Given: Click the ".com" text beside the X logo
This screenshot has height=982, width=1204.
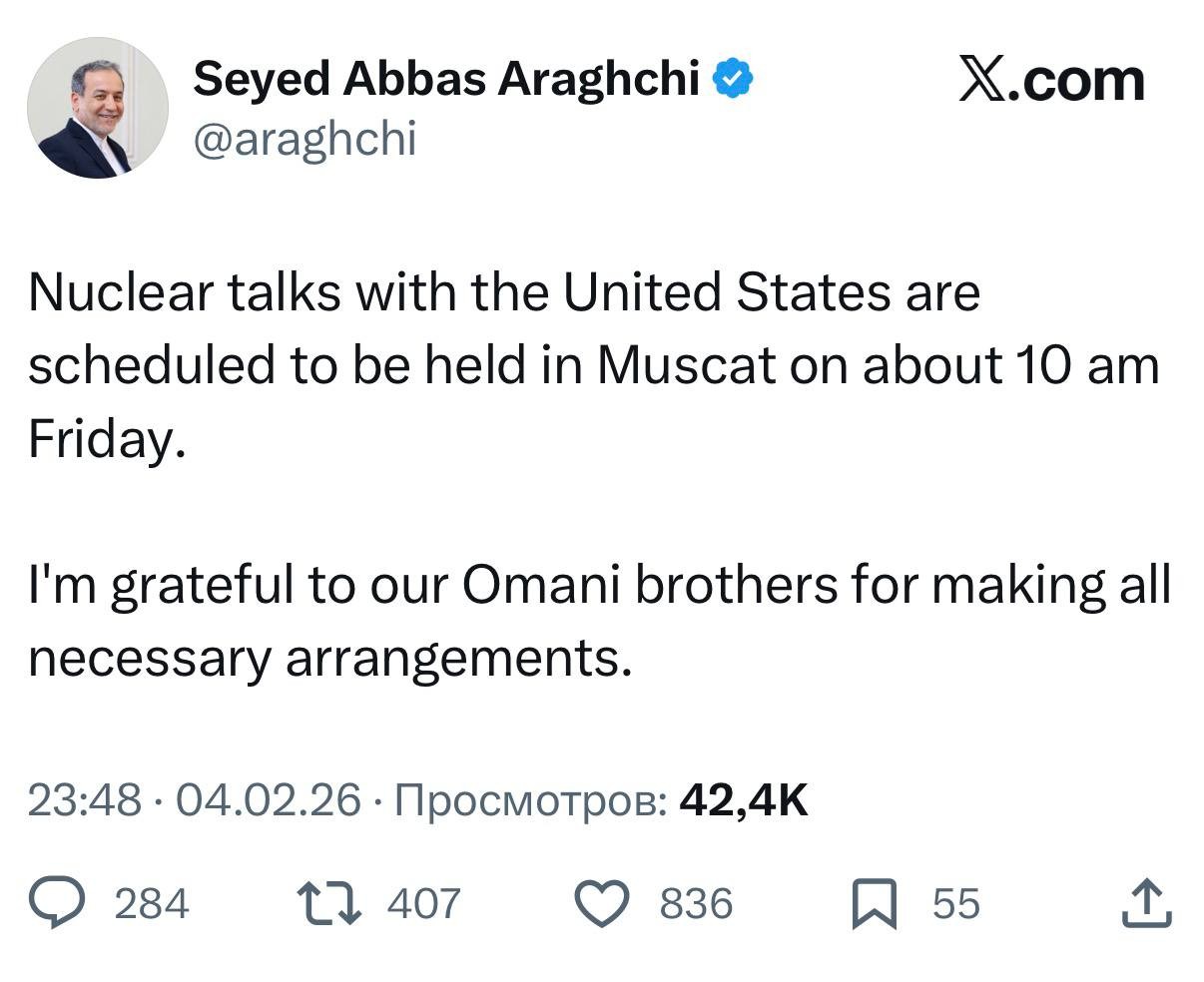Looking at the screenshot, I should point(1076,80).
